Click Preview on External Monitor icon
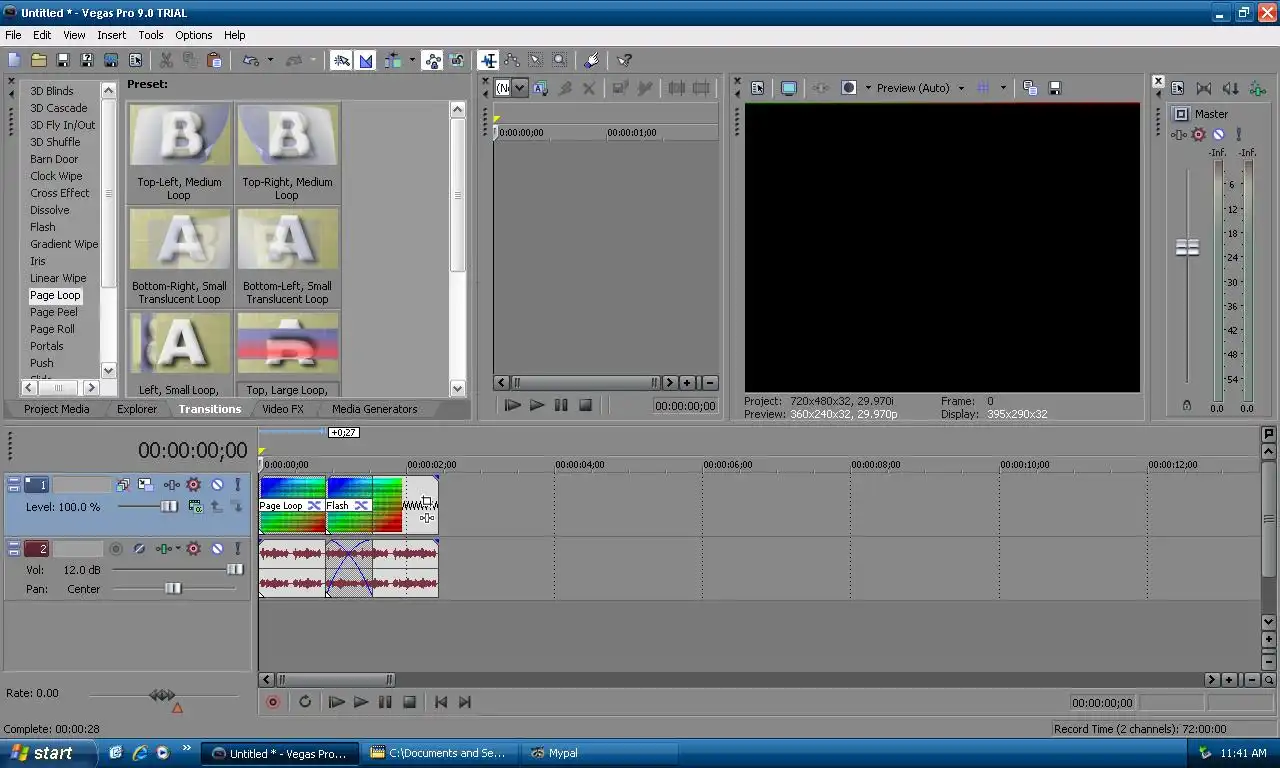The image size is (1280, 768). point(789,88)
